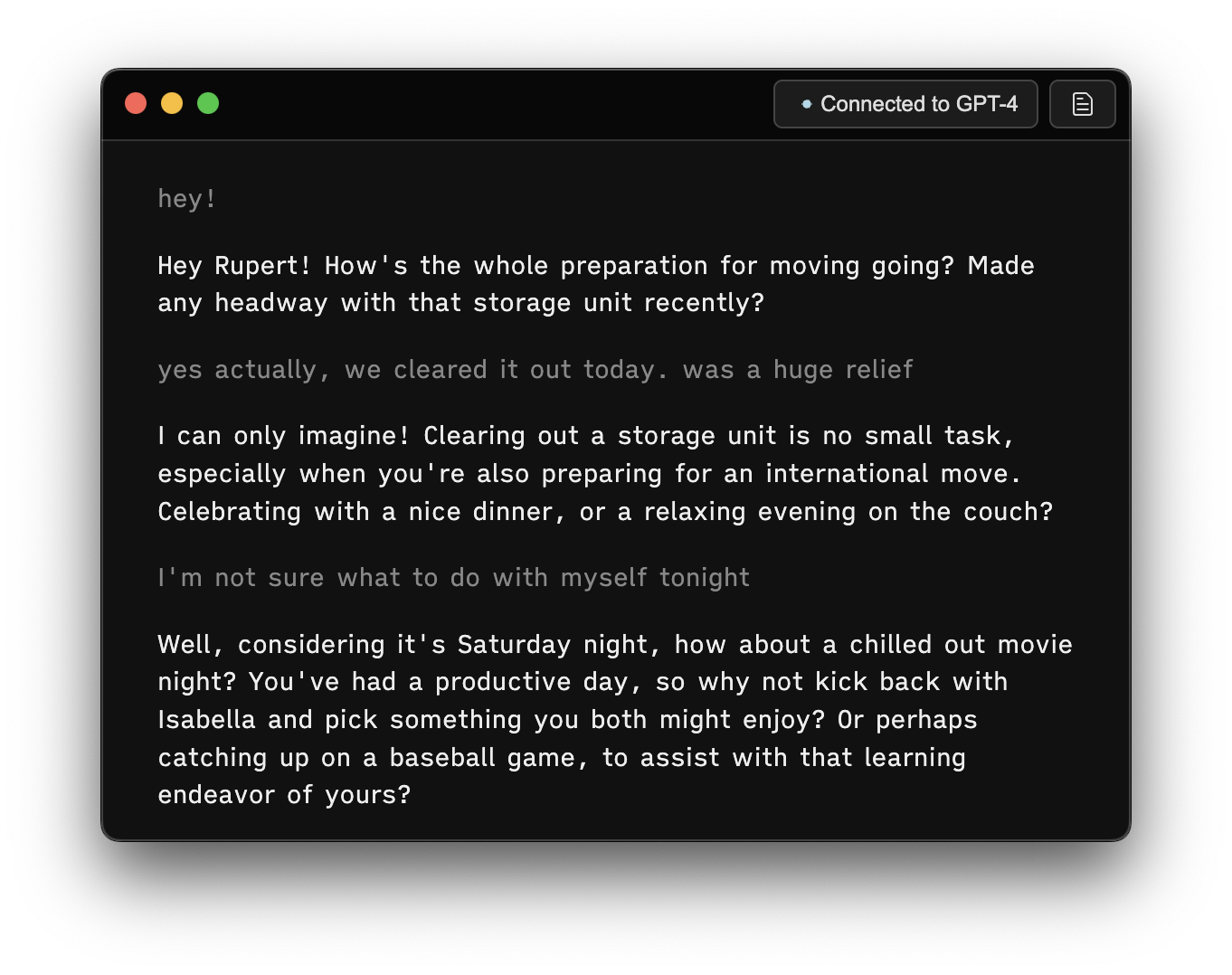Select the message about clearing the storage unit
The height and width of the screenshot is (975, 1232).
[535, 369]
